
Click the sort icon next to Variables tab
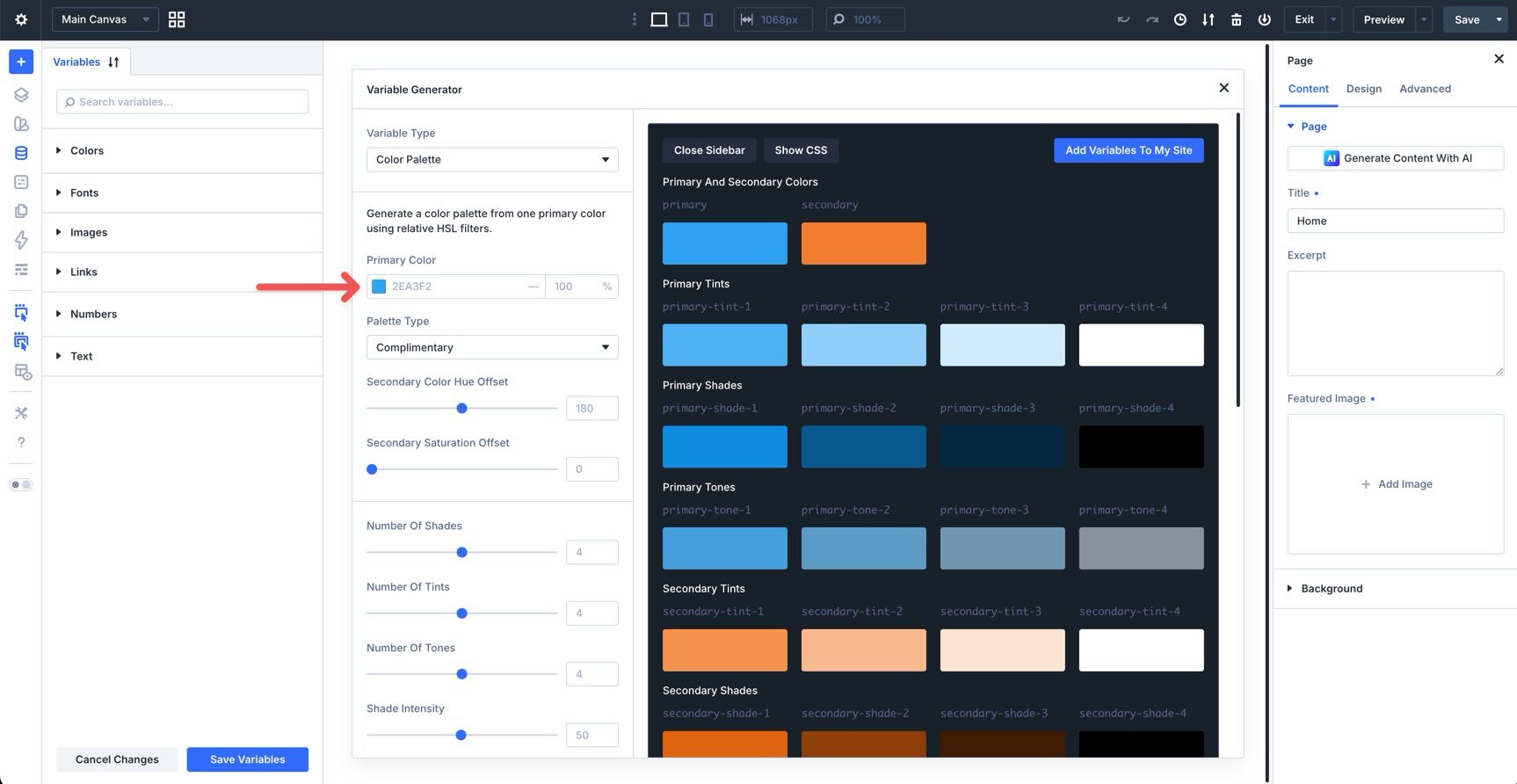pyautogui.click(x=113, y=62)
